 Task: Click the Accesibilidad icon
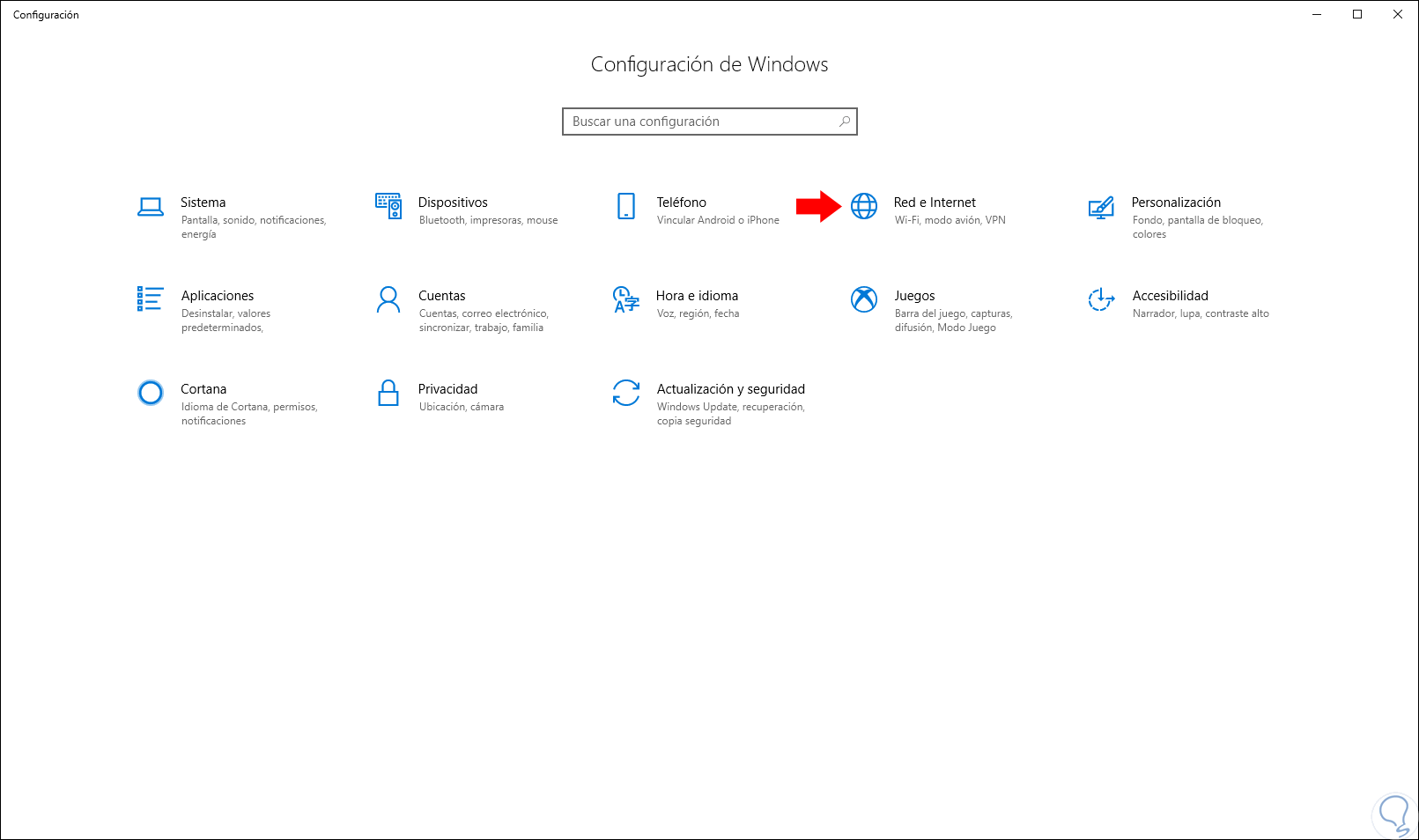tap(1101, 299)
